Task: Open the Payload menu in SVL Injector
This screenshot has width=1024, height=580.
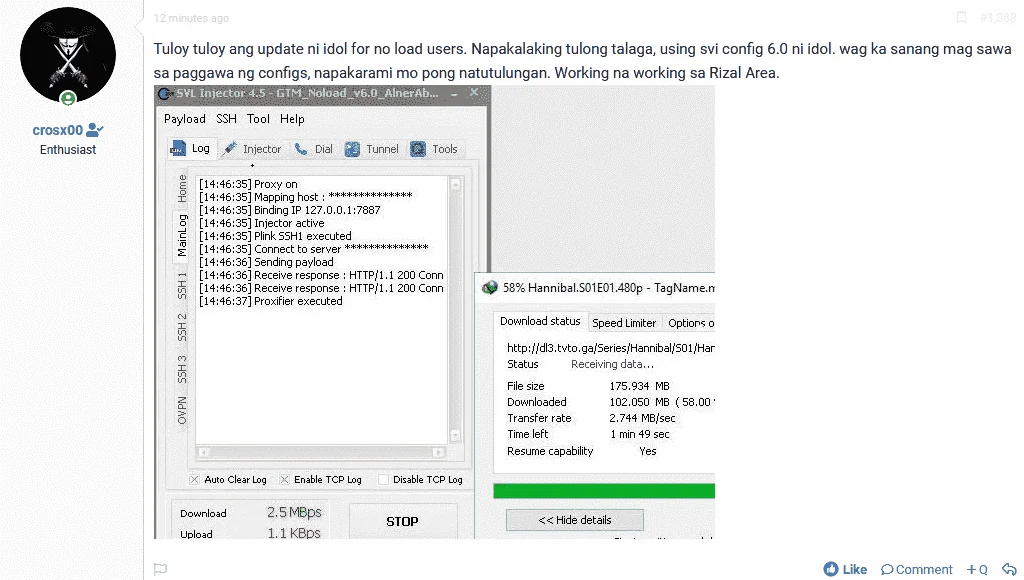Action: click(184, 119)
